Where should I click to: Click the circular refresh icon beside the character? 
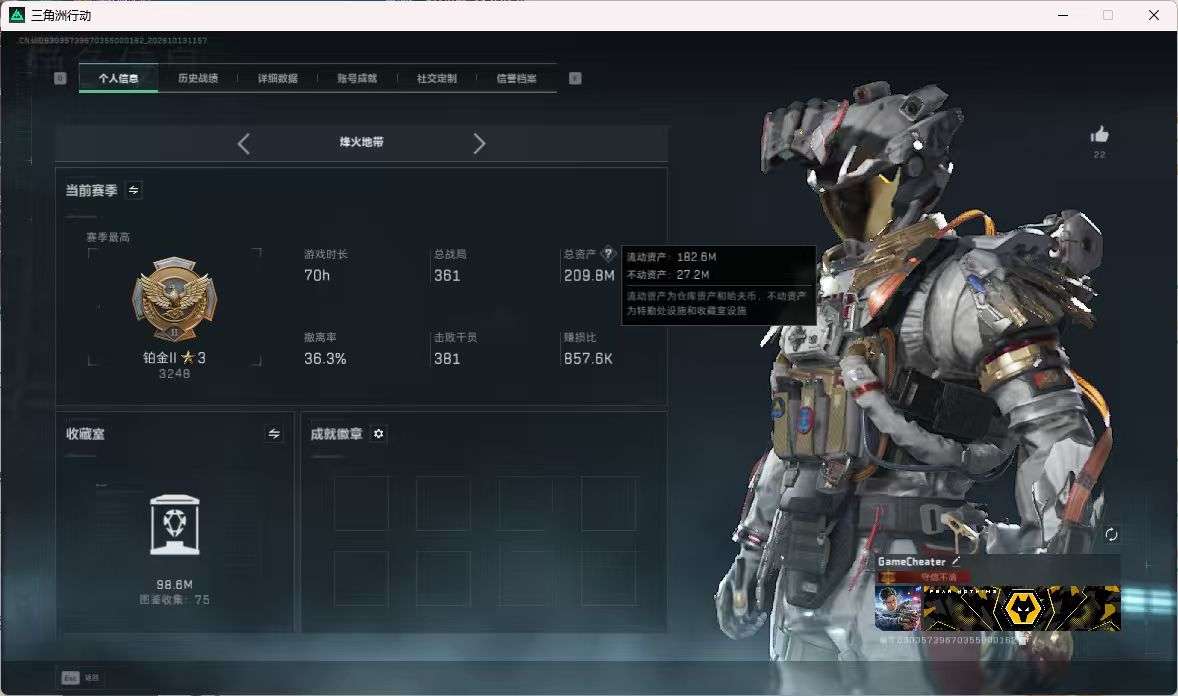point(1111,534)
